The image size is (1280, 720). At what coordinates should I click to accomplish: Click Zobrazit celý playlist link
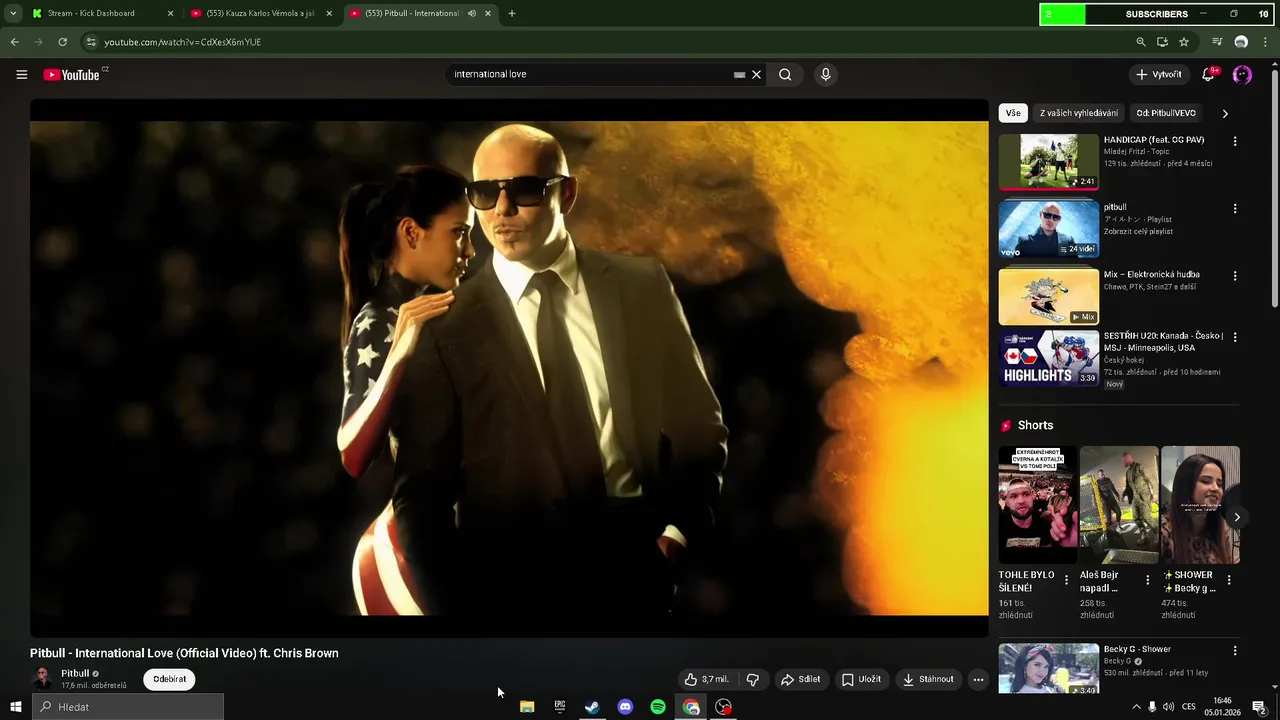pyautogui.click(x=1138, y=231)
